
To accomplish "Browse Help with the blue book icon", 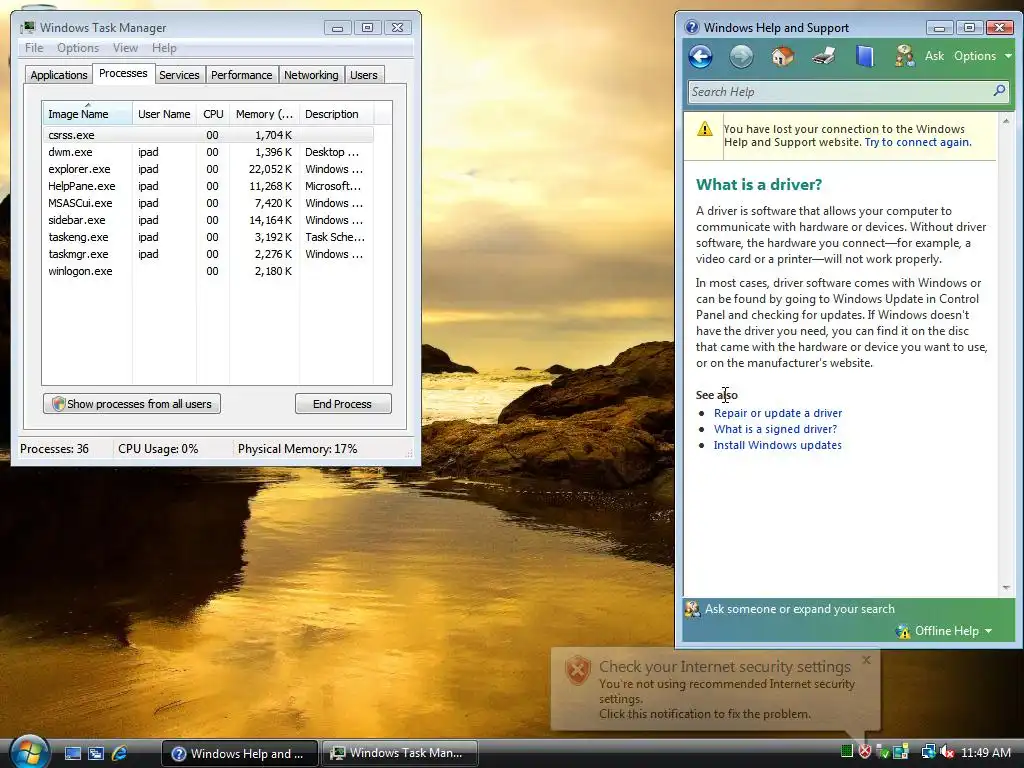I will click(865, 56).
